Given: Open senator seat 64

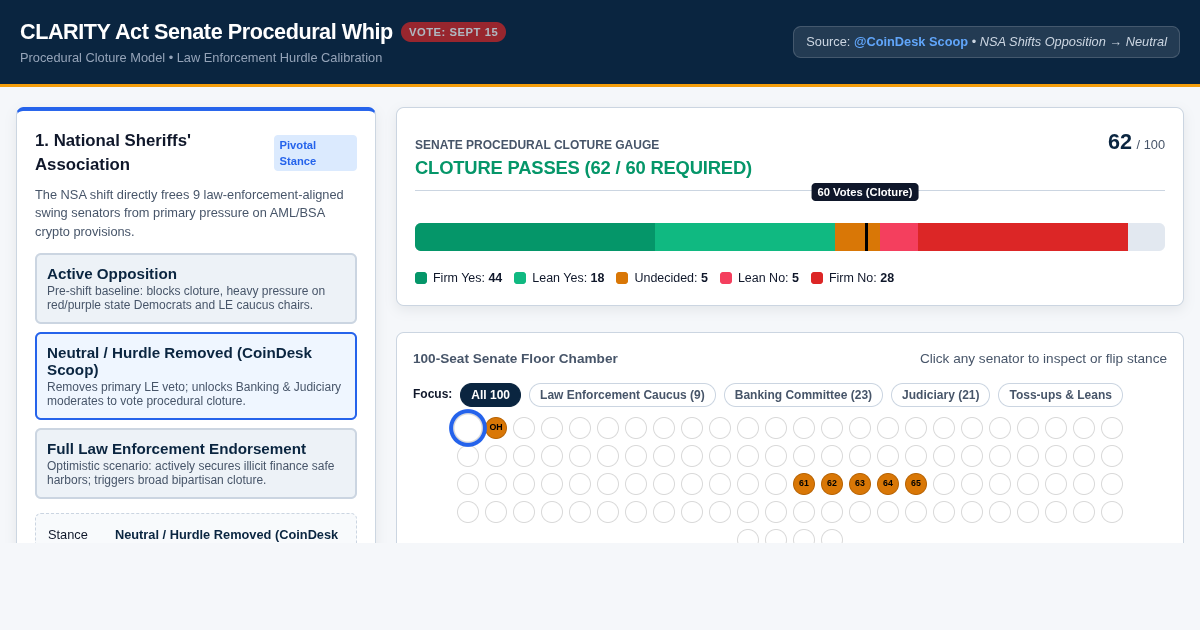Looking at the screenshot, I should [x=888, y=484].
